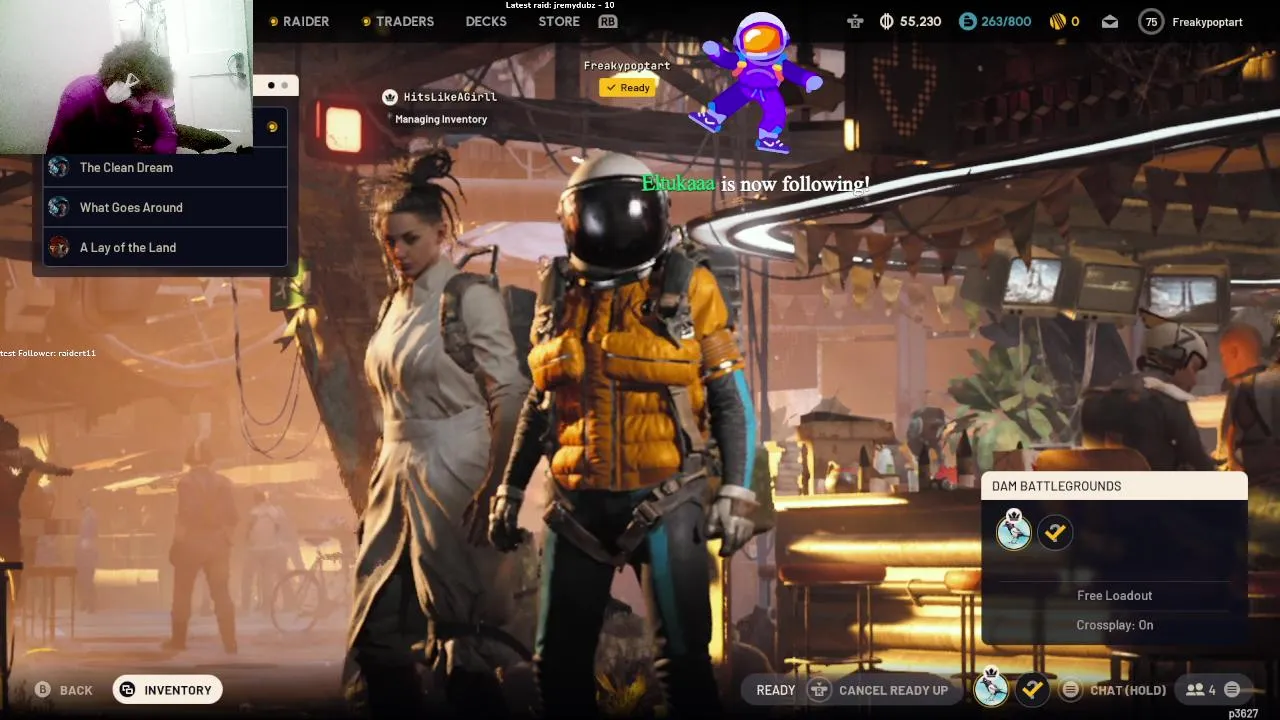Image resolution: width=1280 pixels, height=720 pixels.
Task: Click CANCEL READY UP
Action: (893, 690)
